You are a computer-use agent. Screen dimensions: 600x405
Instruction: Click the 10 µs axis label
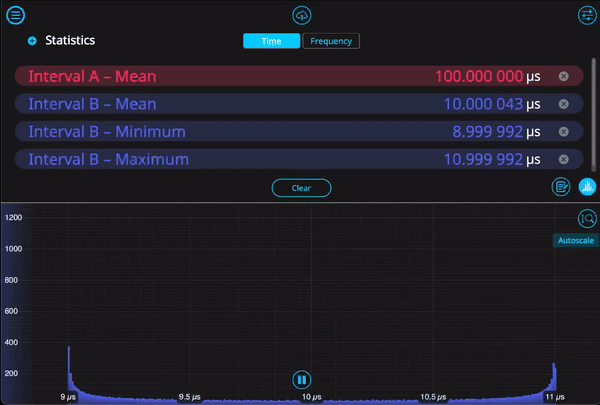click(x=311, y=397)
